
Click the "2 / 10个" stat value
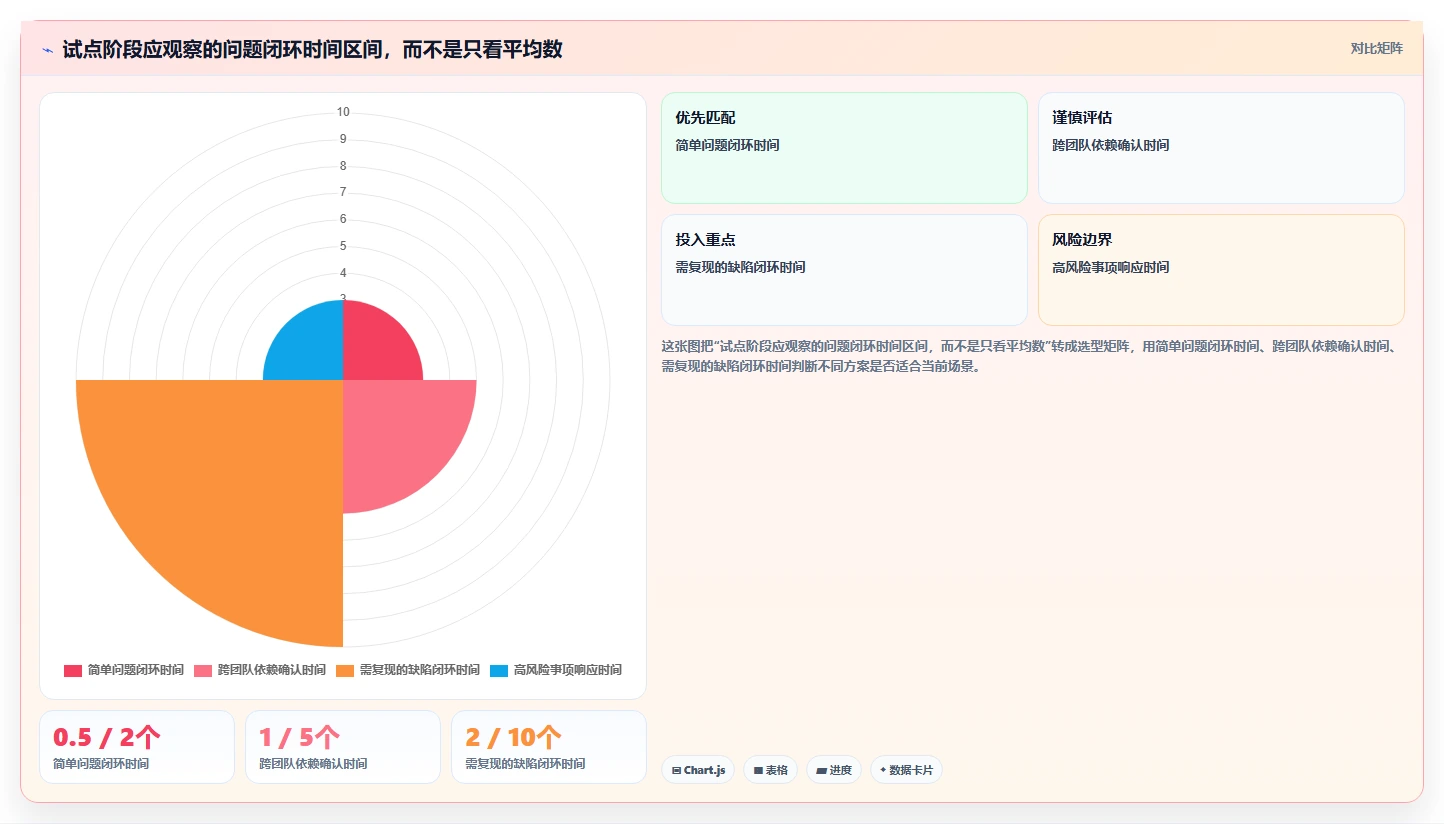513,738
